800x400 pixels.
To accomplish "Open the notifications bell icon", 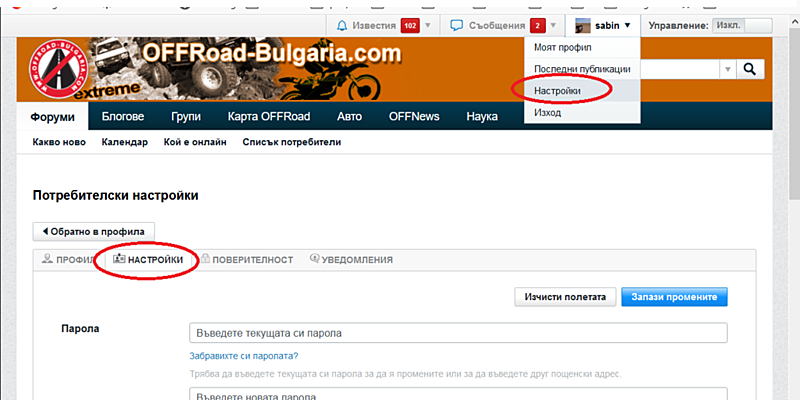I will click(x=342, y=26).
